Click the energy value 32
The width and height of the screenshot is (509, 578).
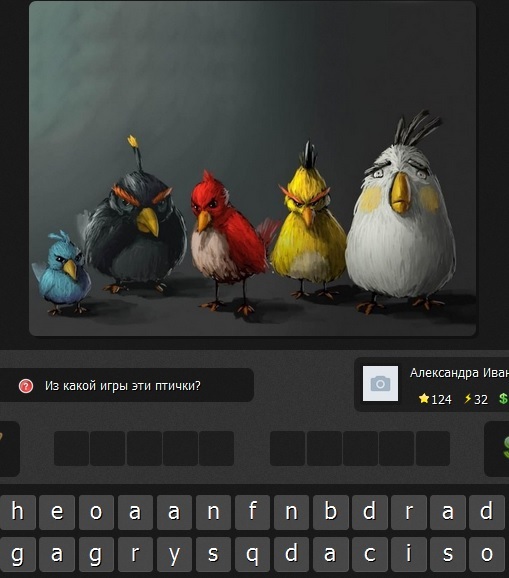coord(481,399)
